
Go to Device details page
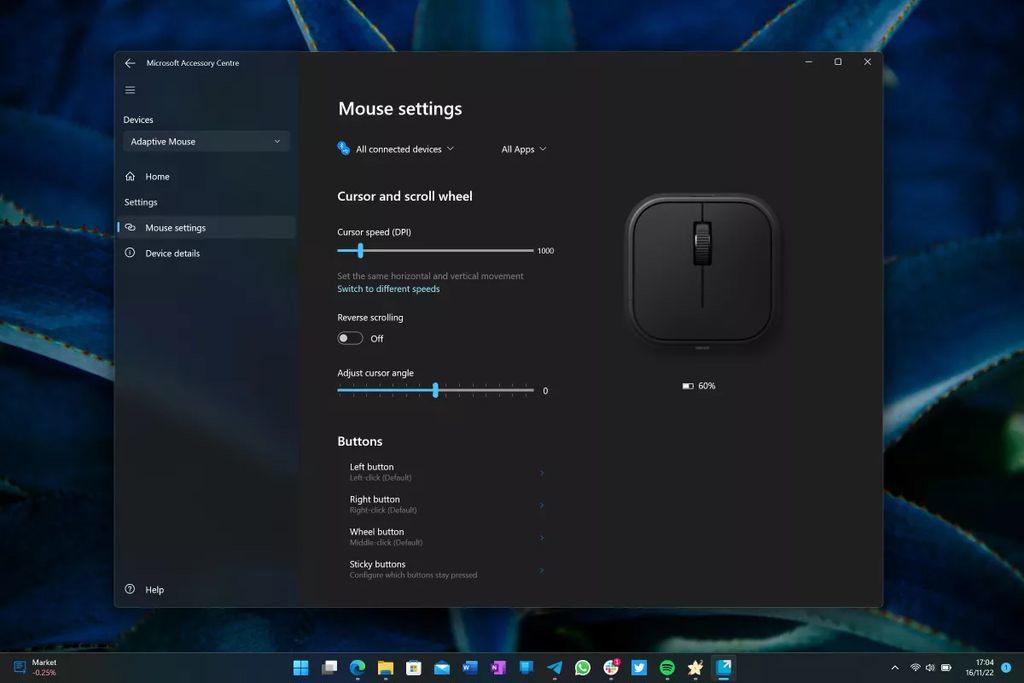click(172, 254)
